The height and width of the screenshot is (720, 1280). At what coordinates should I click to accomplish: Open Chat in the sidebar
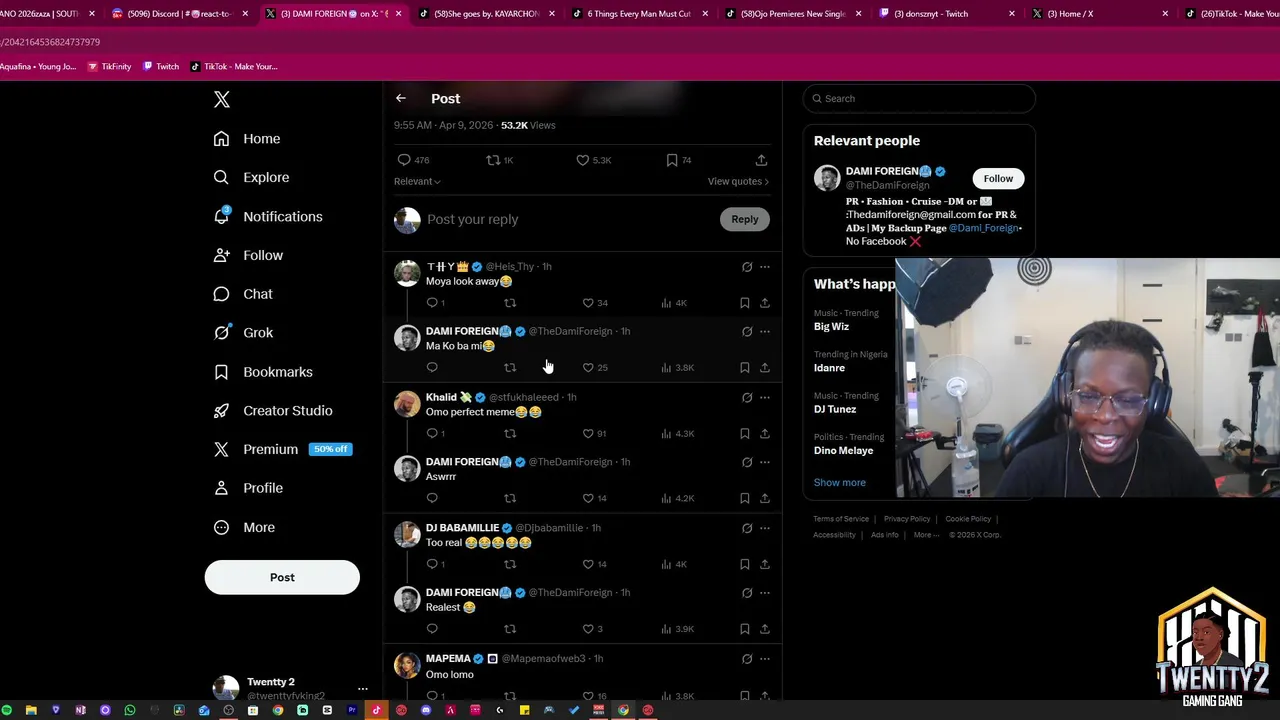(x=243, y=294)
